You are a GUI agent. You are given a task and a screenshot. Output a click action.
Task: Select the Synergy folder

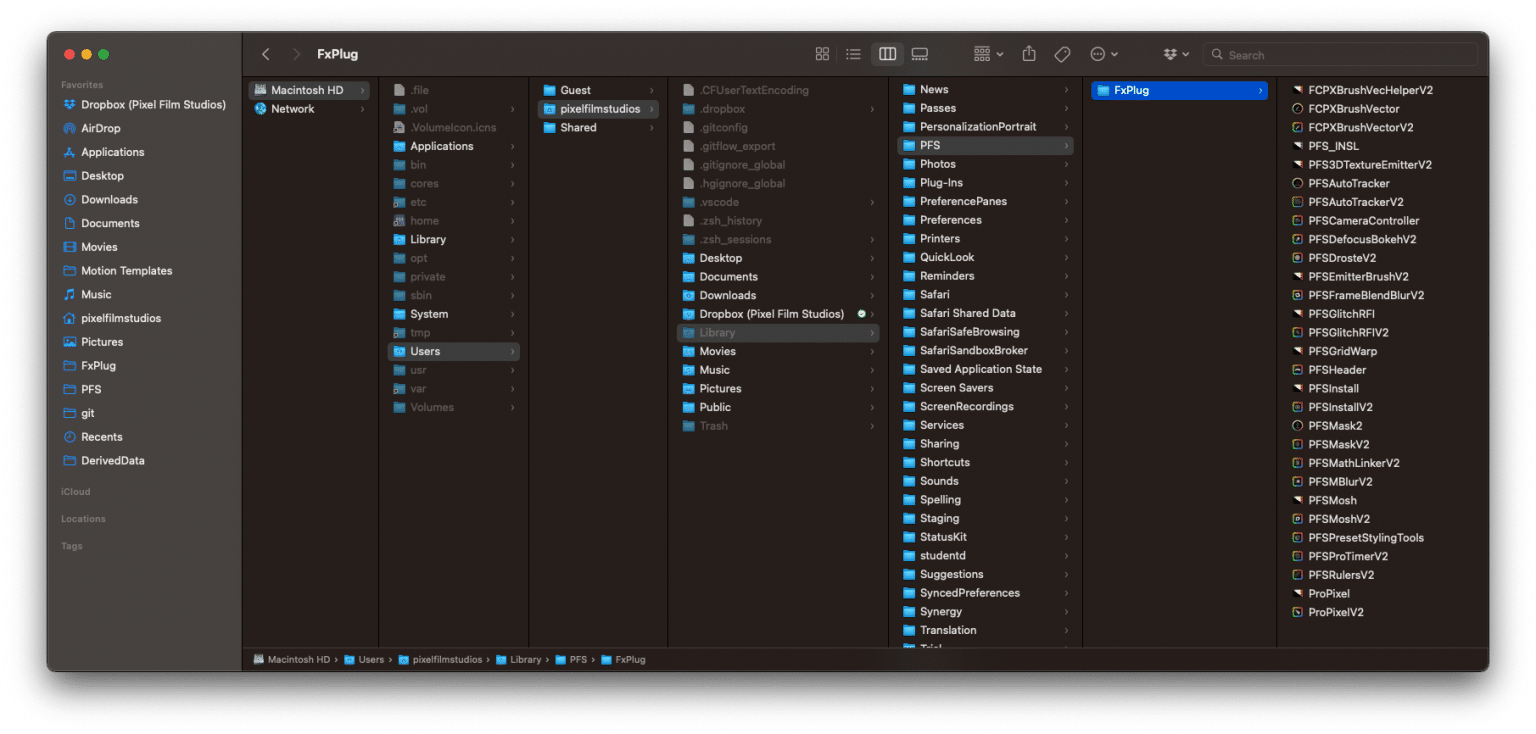(x=985, y=612)
